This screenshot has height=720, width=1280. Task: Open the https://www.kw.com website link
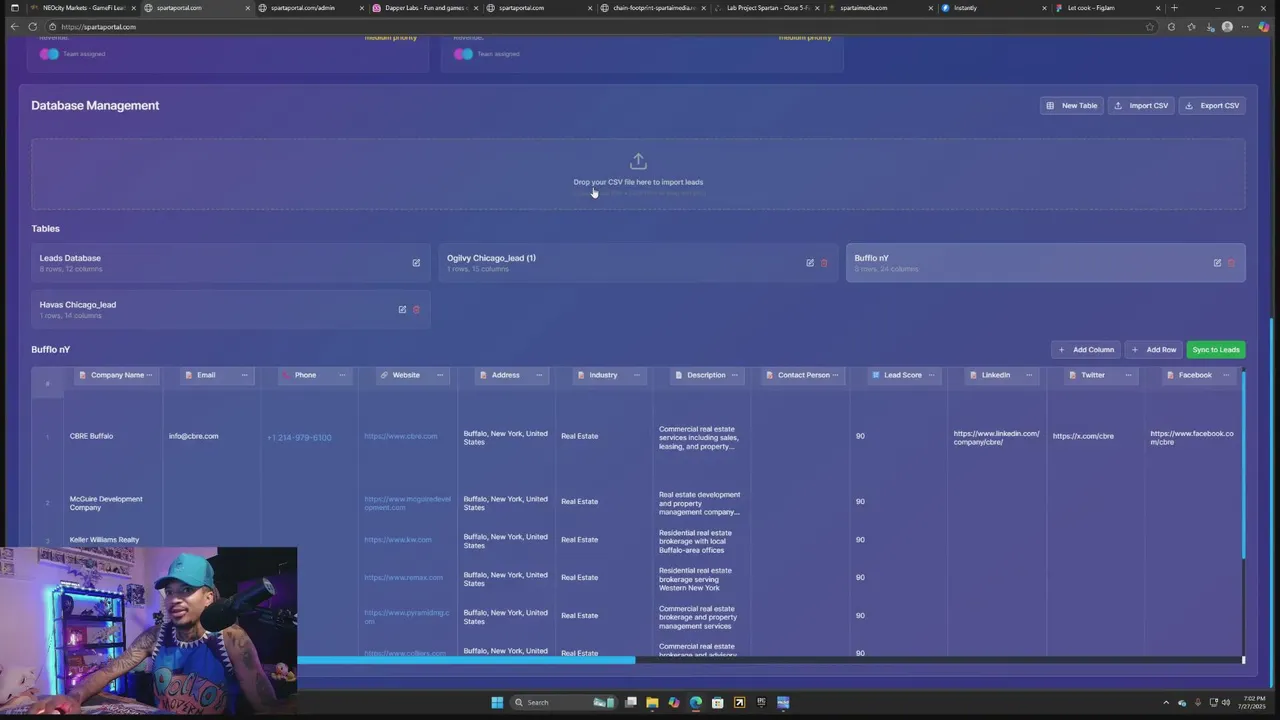point(398,540)
